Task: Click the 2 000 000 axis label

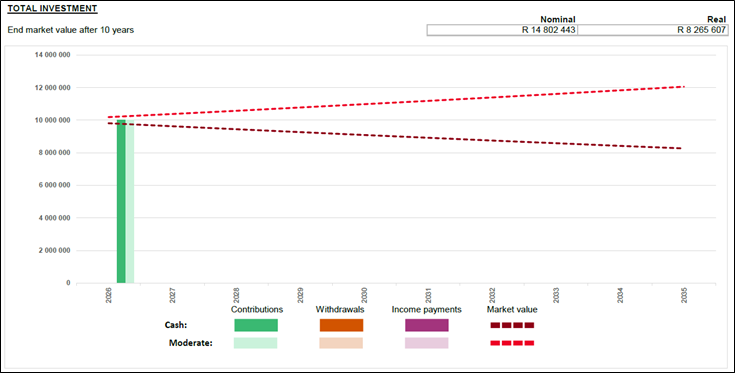Action: tap(54, 250)
